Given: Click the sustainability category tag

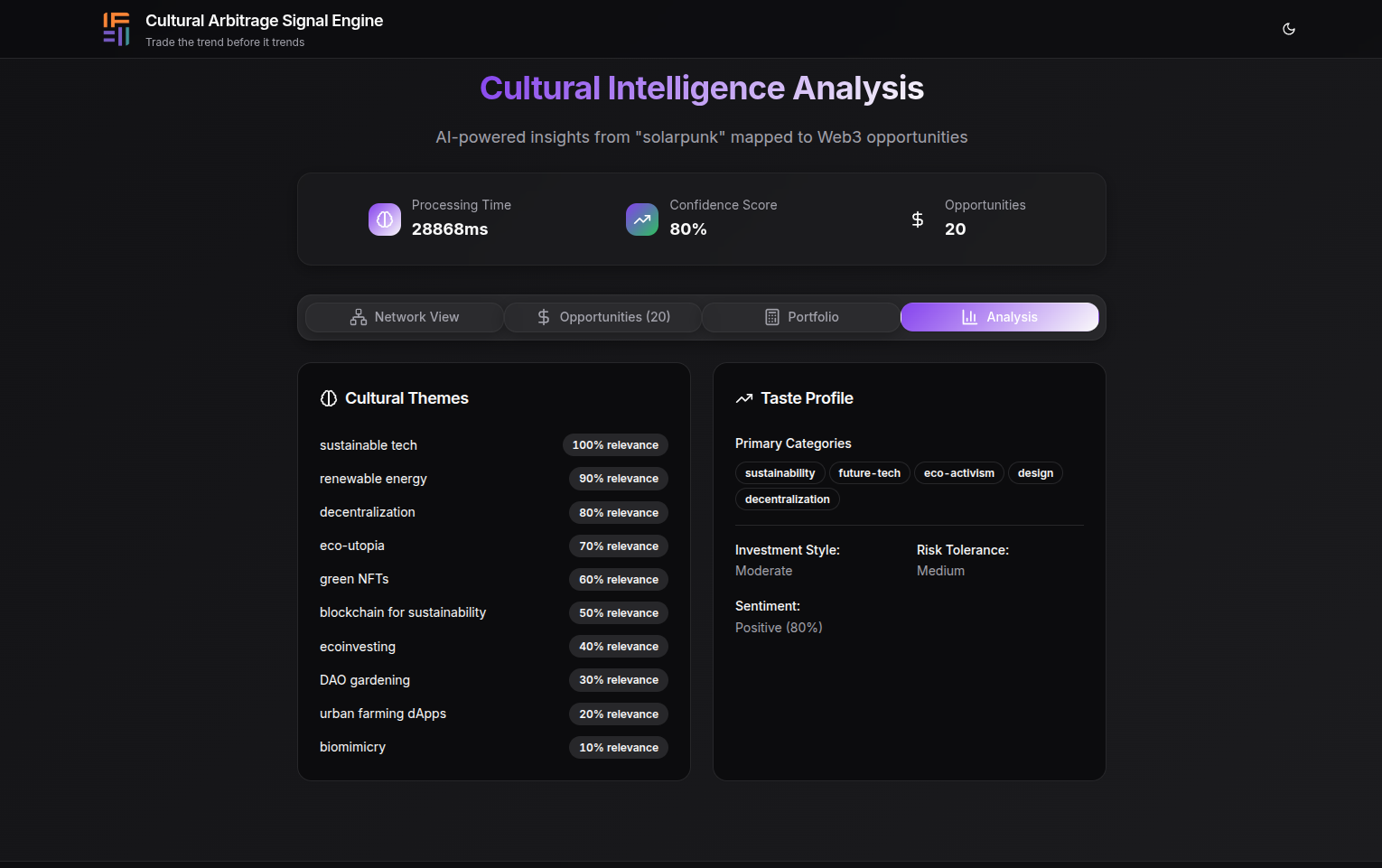Looking at the screenshot, I should 780,473.
